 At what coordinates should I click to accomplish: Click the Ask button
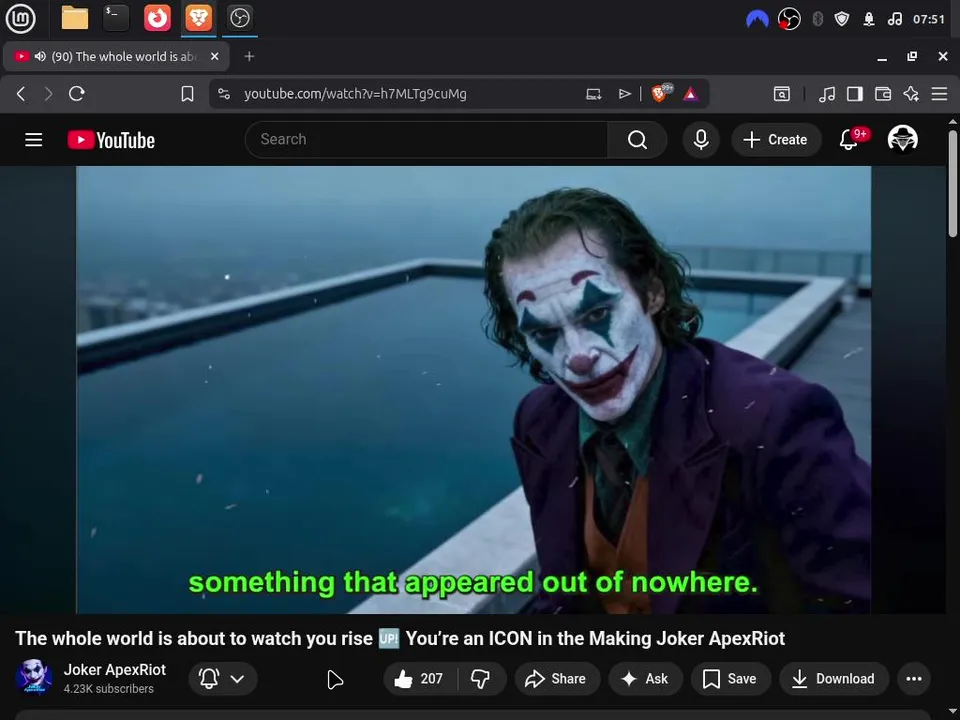[645, 678]
